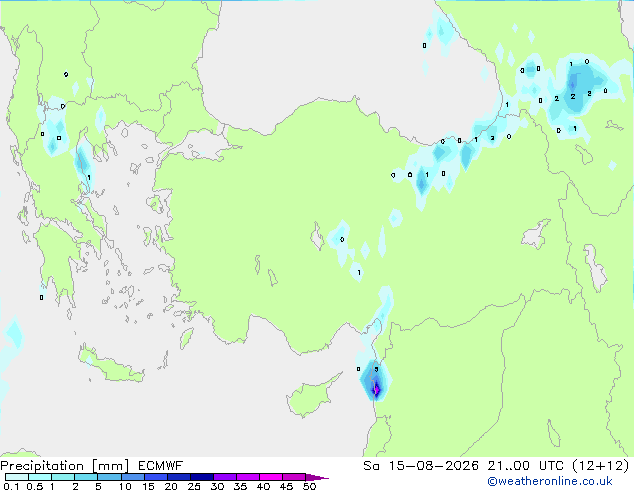634x490 pixels.
Task: Click the 'Sa 15-08-2026' date text
Action: (421, 466)
